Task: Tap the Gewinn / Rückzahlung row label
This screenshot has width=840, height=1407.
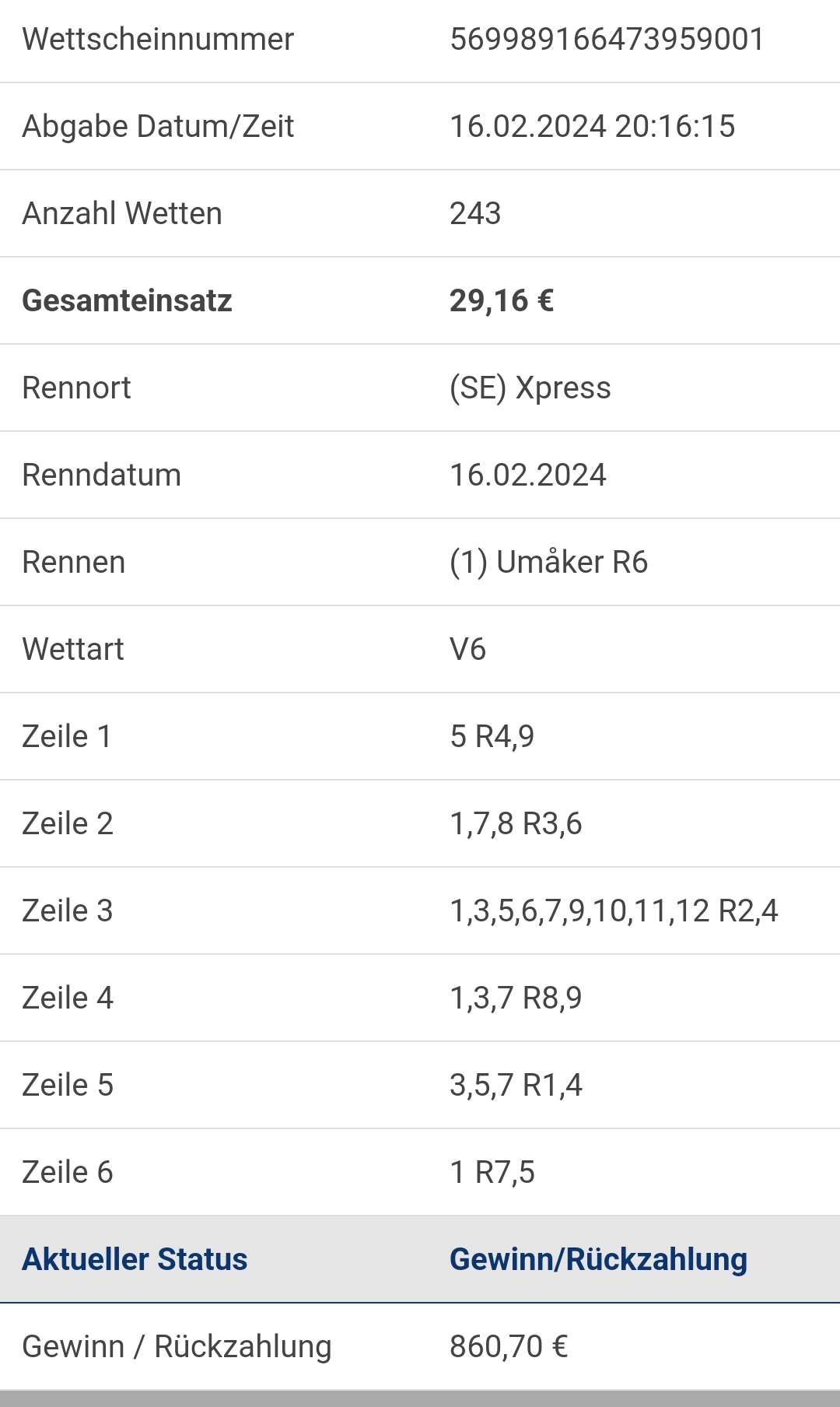Action: [x=177, y=1346]
